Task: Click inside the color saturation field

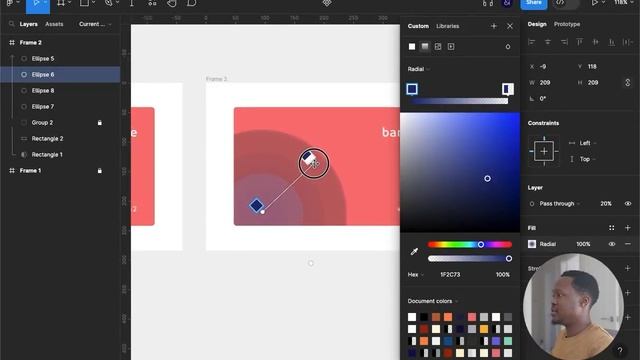Action: pyautogui.click(x=460, y=173)
